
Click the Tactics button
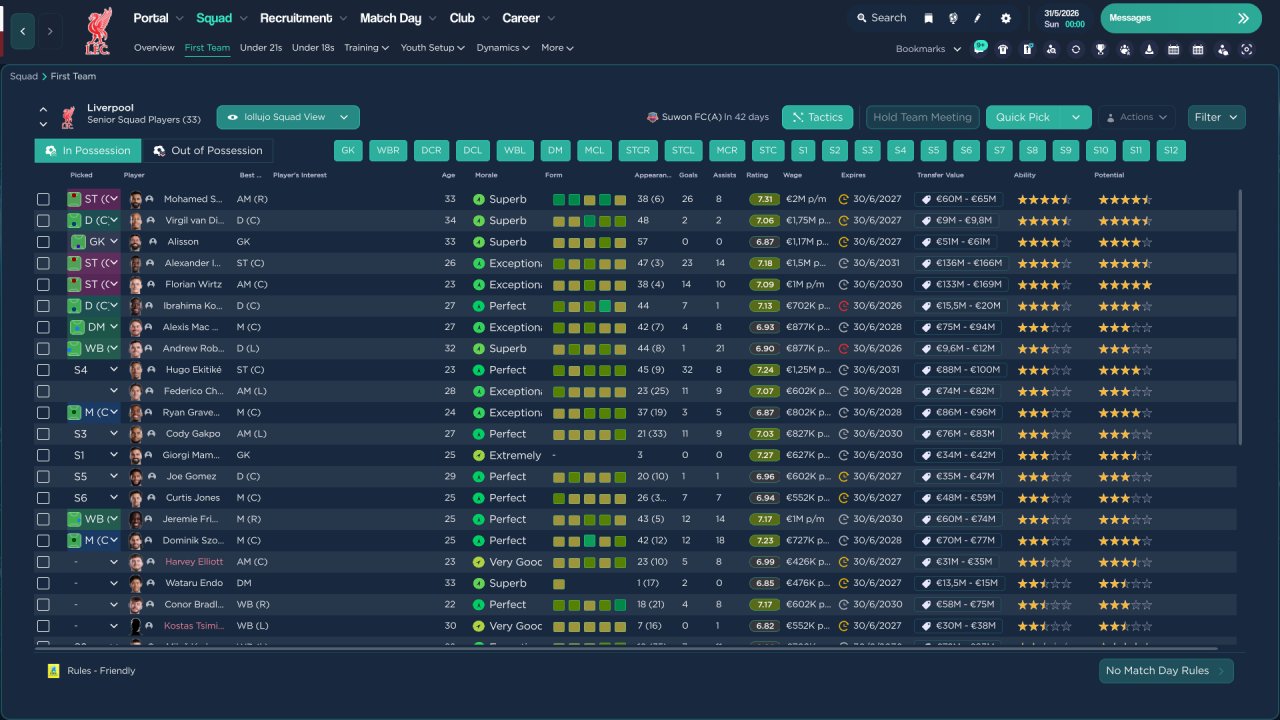tap(817, 117)
